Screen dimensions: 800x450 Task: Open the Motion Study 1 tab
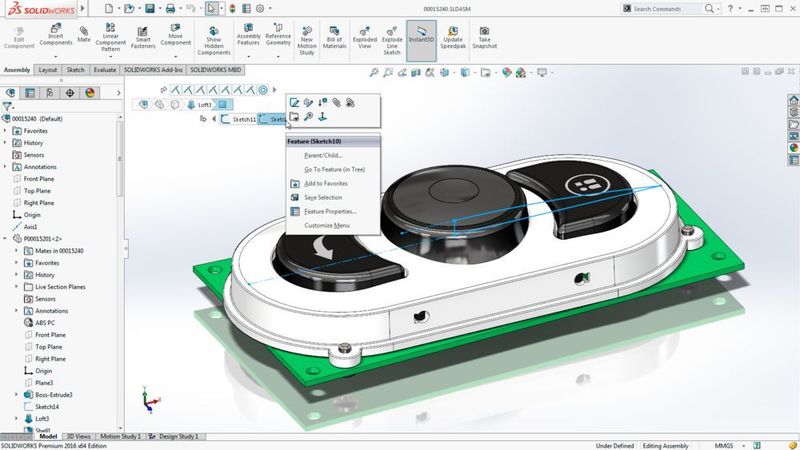point(120,437)
